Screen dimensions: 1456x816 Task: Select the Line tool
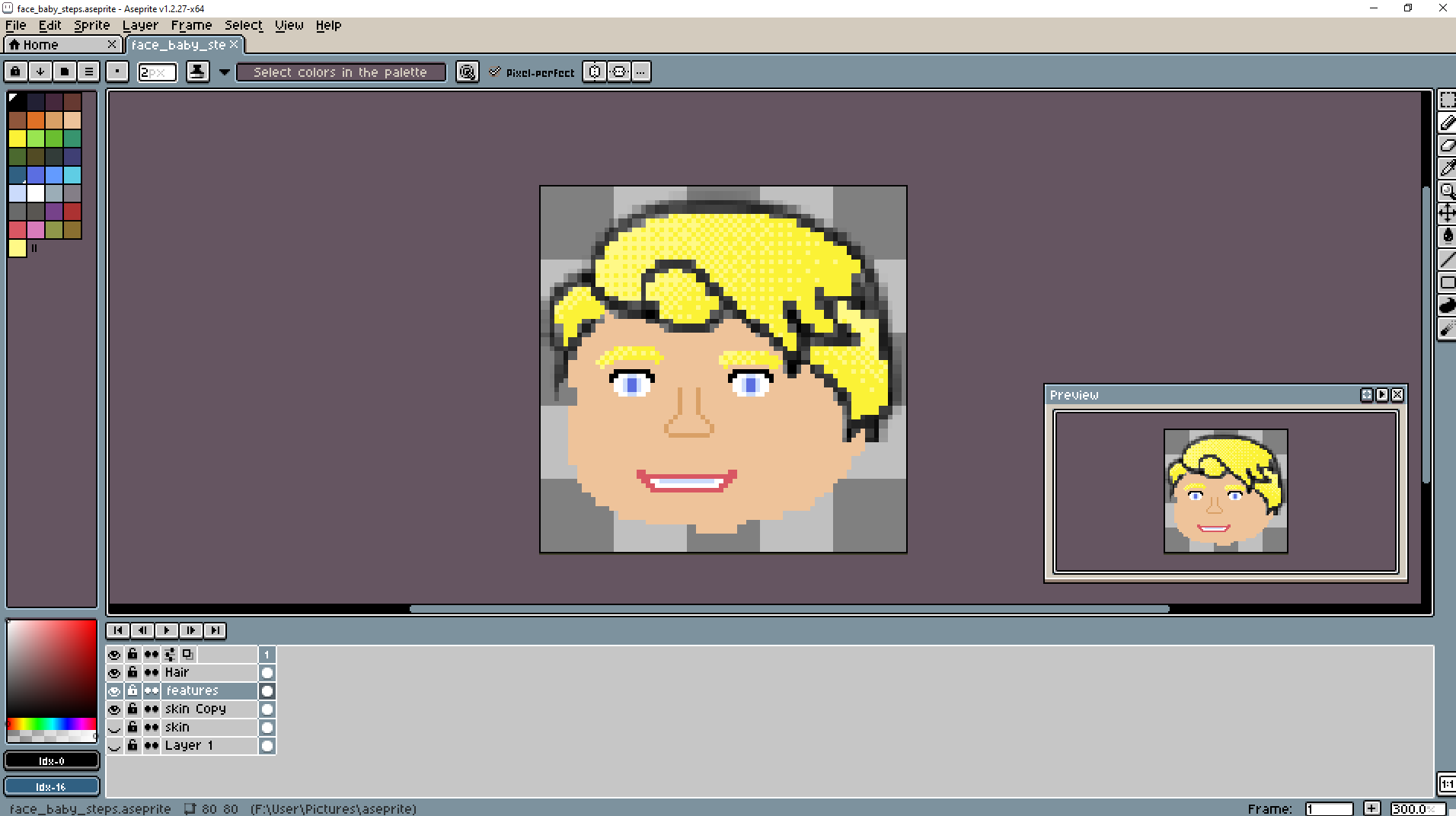[1447, 260]
